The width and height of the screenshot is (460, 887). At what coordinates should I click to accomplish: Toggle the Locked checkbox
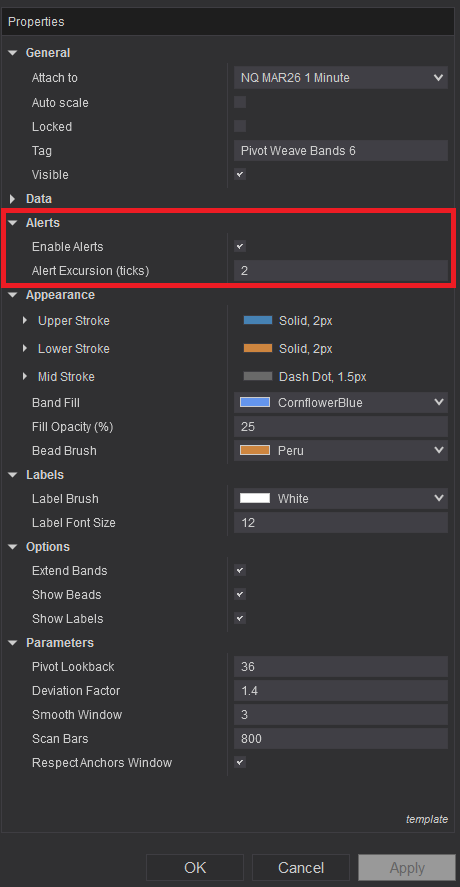(x=240, y=126)
